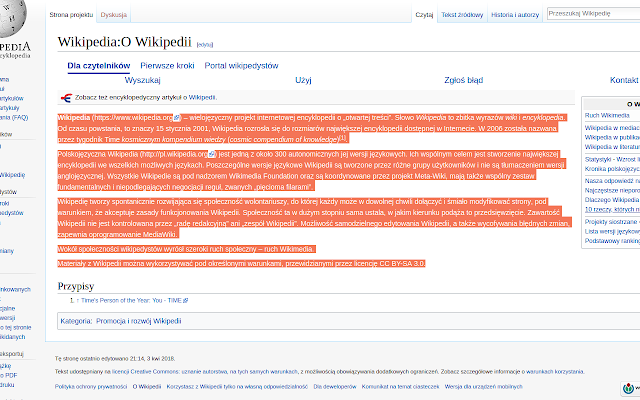The width and height of the screenshot is (640, 400).
Task: Open Kronika polskojęzycznej link in right box
Action: click(612, 169)
